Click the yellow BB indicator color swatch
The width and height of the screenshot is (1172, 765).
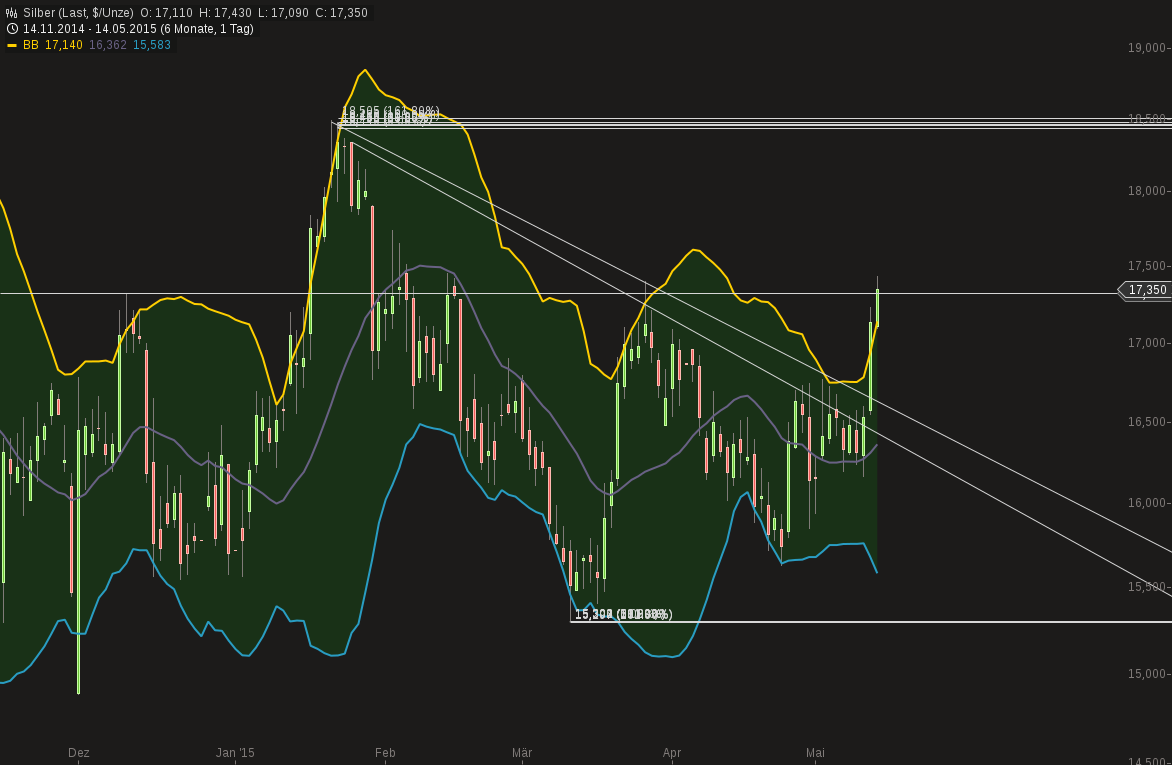click(12, 46)
